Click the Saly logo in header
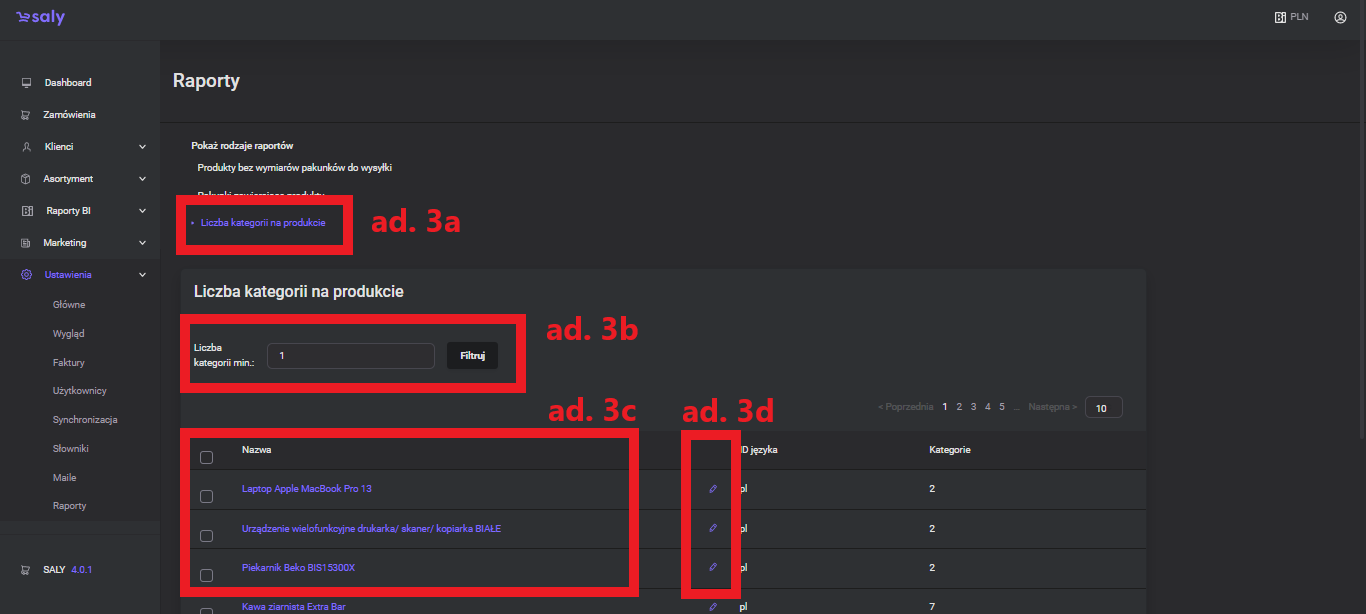The image size is (1366, 614). [40, 18]
